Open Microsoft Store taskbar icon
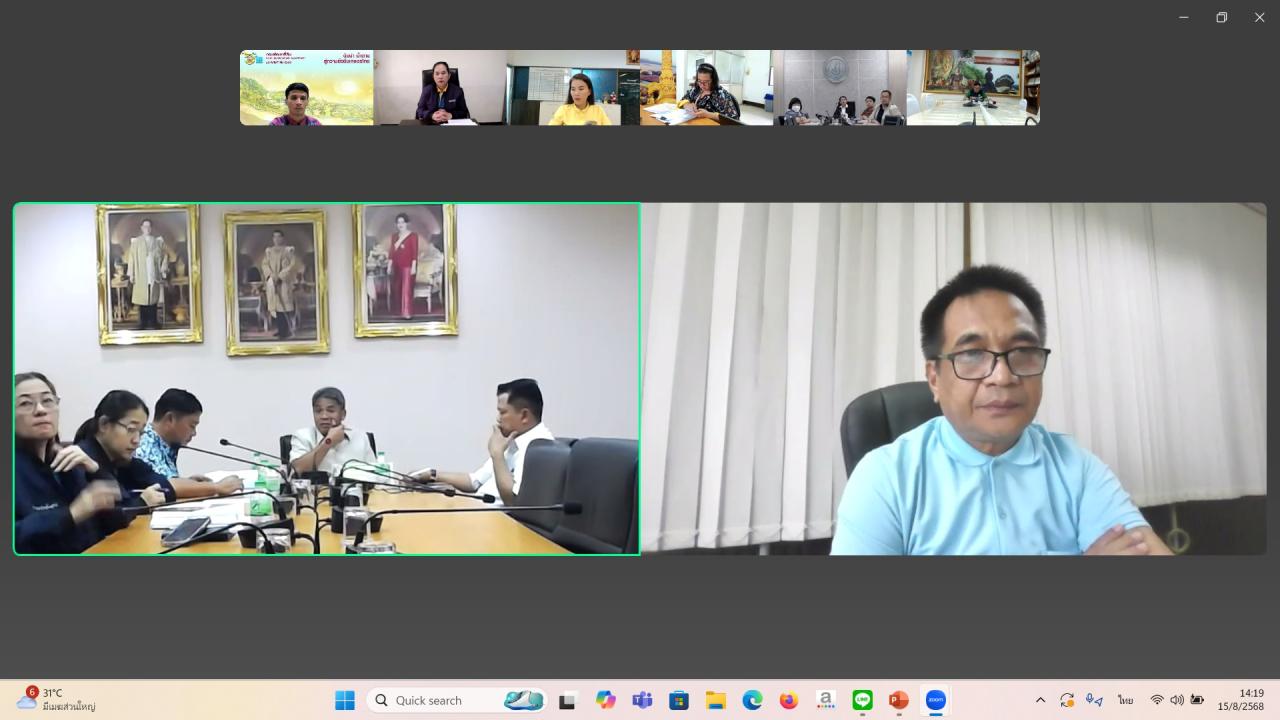Viewport: 1280px width, 720px height. [x=679, y=700]
